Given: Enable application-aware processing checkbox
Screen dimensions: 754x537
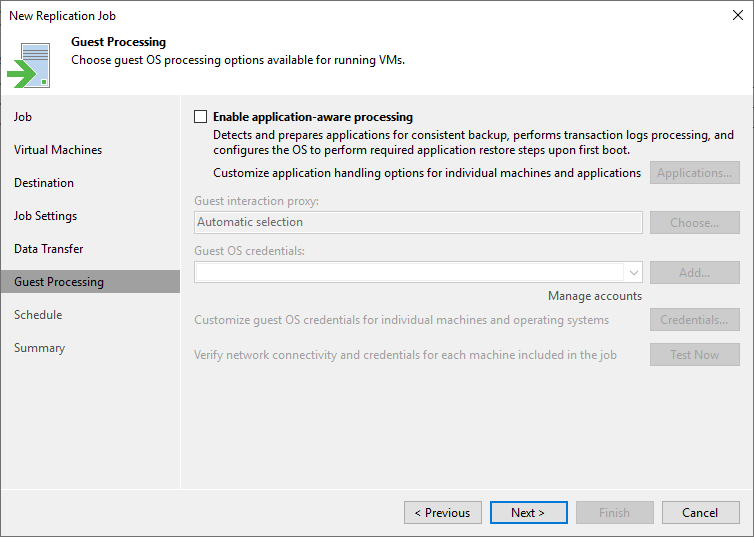Looking at the screenshot, I should click(201, 117).
